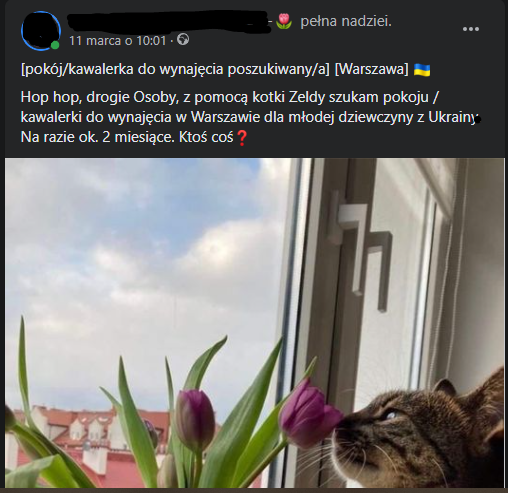Click the "[pokój/kawalerka do wynajęcia" headline text
The image size is (508, 493).
coord(122,70)
